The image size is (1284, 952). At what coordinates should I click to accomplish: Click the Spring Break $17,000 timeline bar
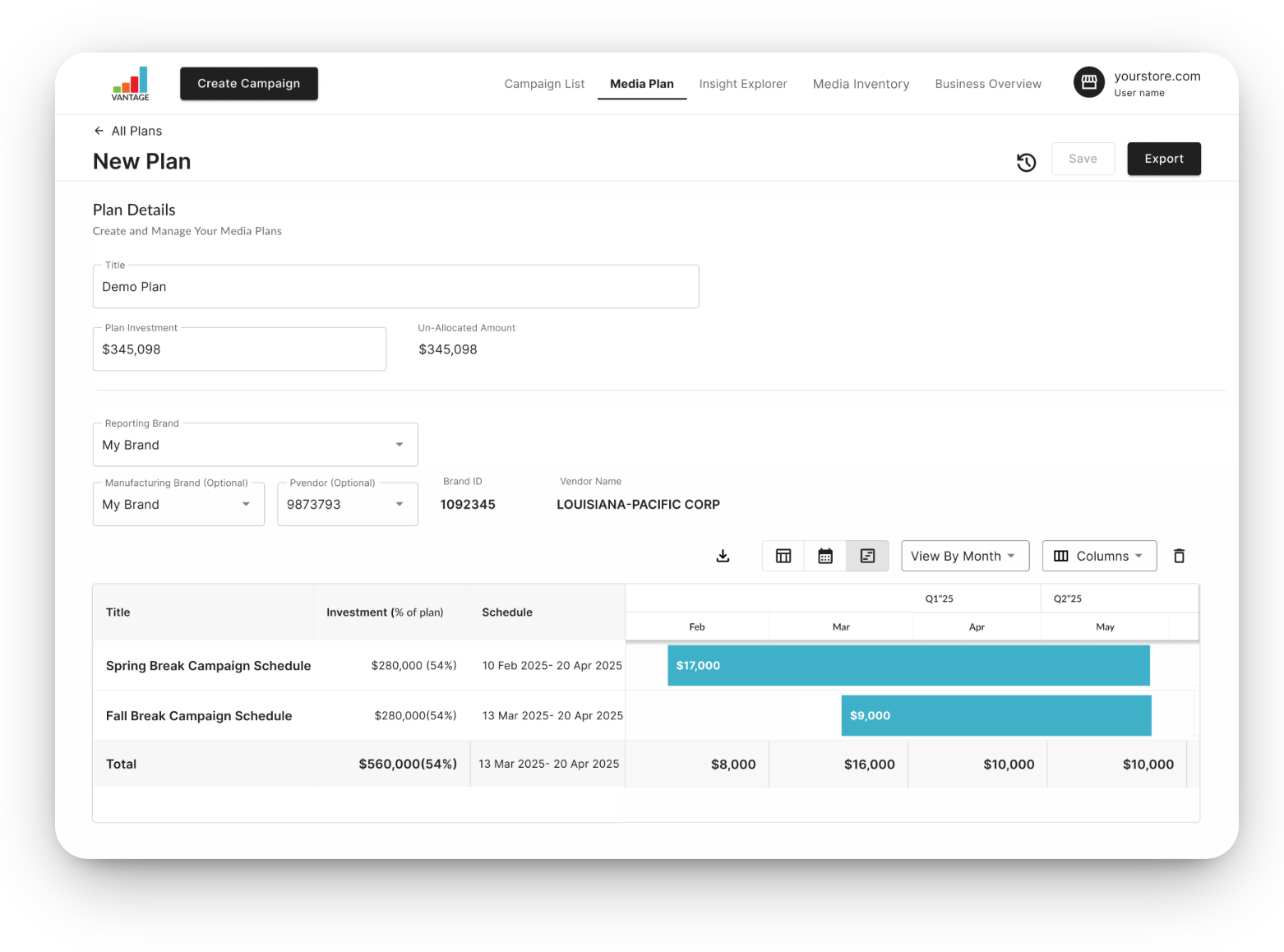908,665
